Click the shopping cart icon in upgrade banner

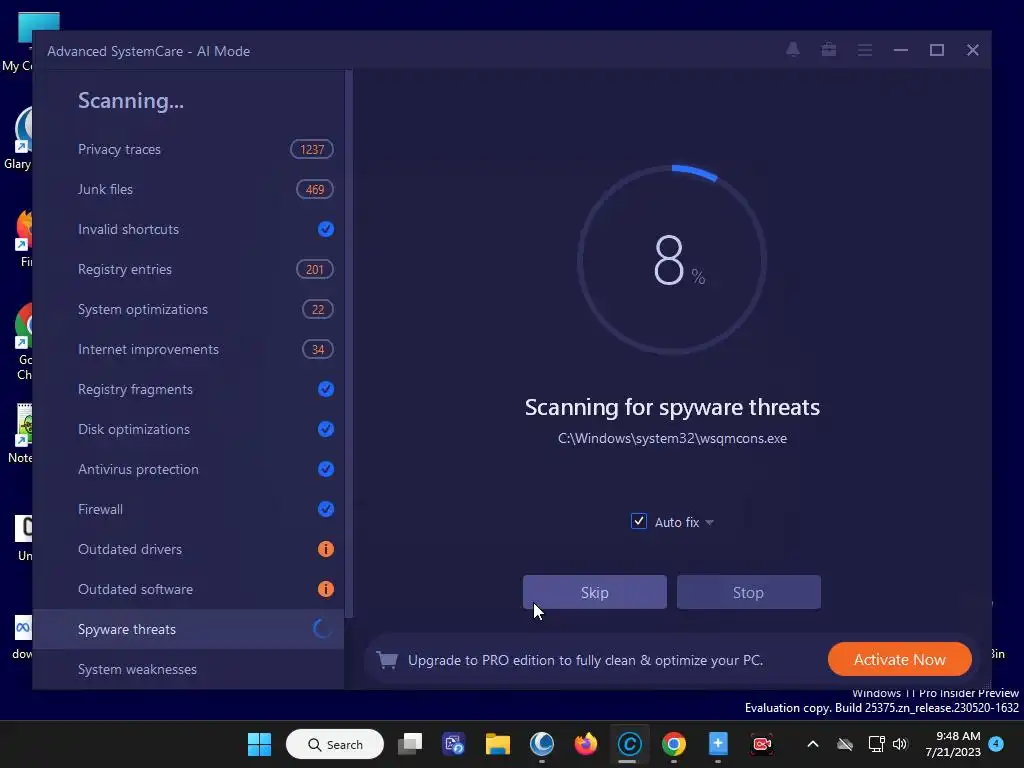point(387,660)
